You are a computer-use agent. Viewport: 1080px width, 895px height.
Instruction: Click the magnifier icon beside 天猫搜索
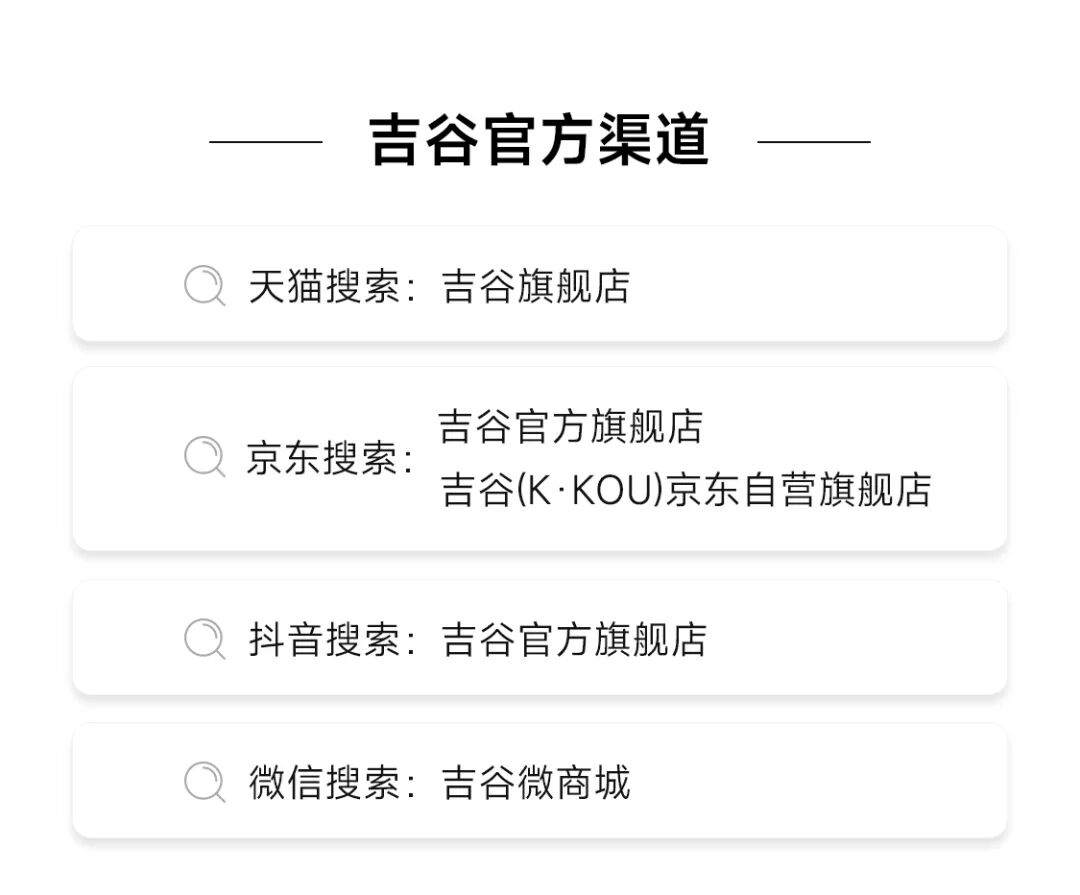click(204, 285)
